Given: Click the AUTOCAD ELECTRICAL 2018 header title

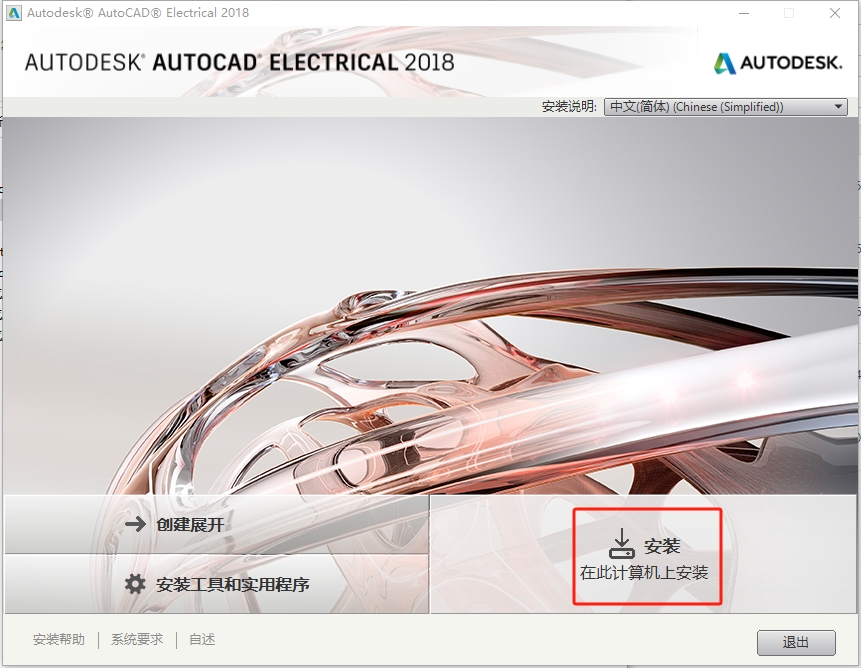Looking at the screenshot, I should tap(239, 62).
